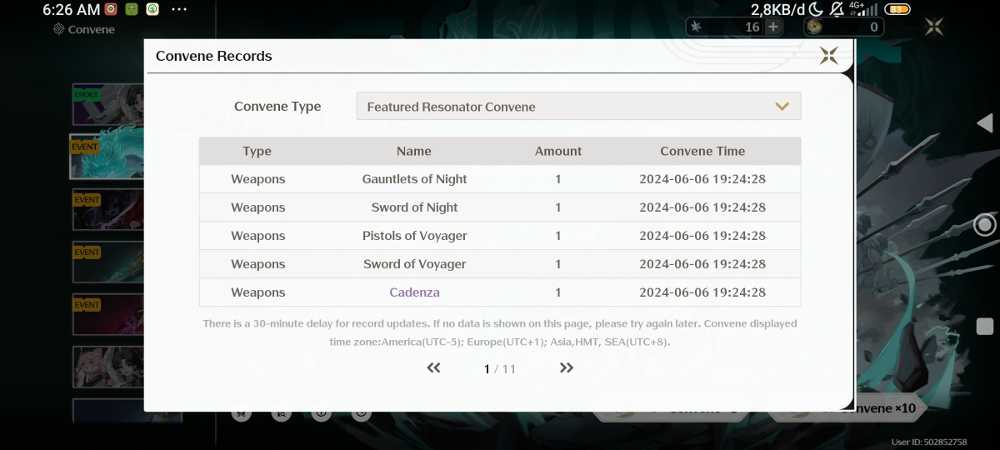The height and width of the screenshot is (450, 1000).
Task: Click the page indicator 1 / 11
Action: [x=499, y=369]
